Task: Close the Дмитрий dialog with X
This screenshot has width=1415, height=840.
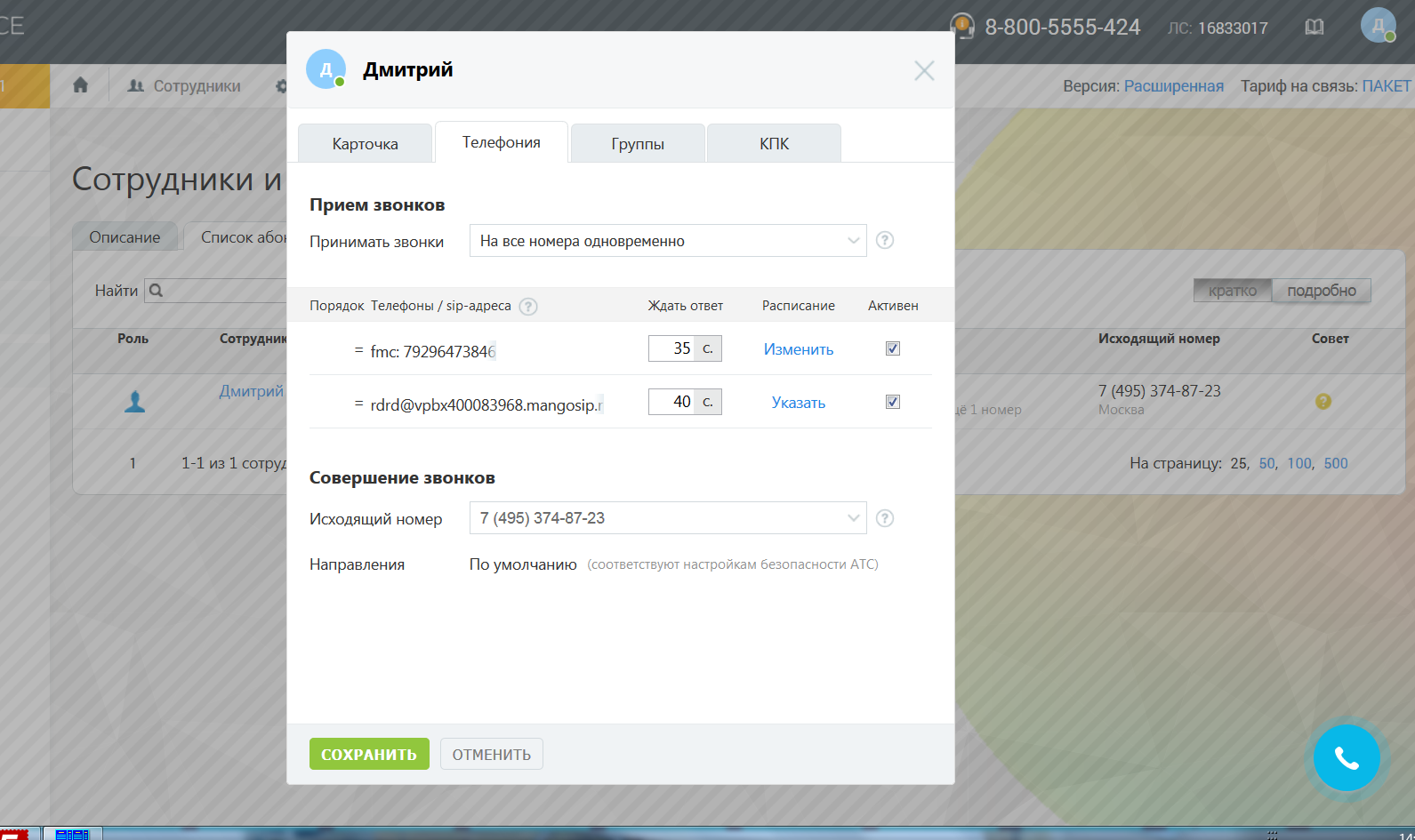Action: point(924,71)
